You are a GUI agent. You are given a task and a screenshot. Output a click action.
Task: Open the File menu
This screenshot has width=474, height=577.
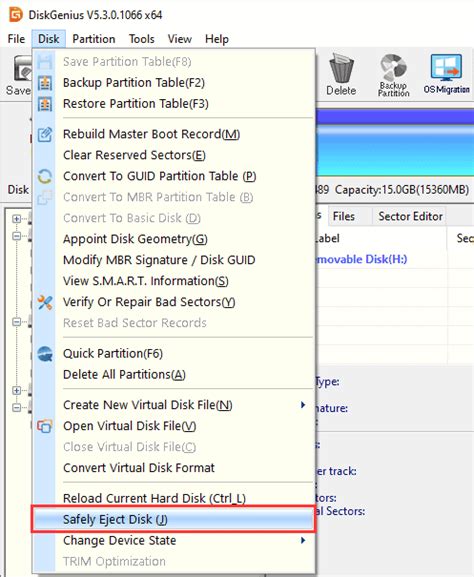pyautogui.click(x=16, y=39)
